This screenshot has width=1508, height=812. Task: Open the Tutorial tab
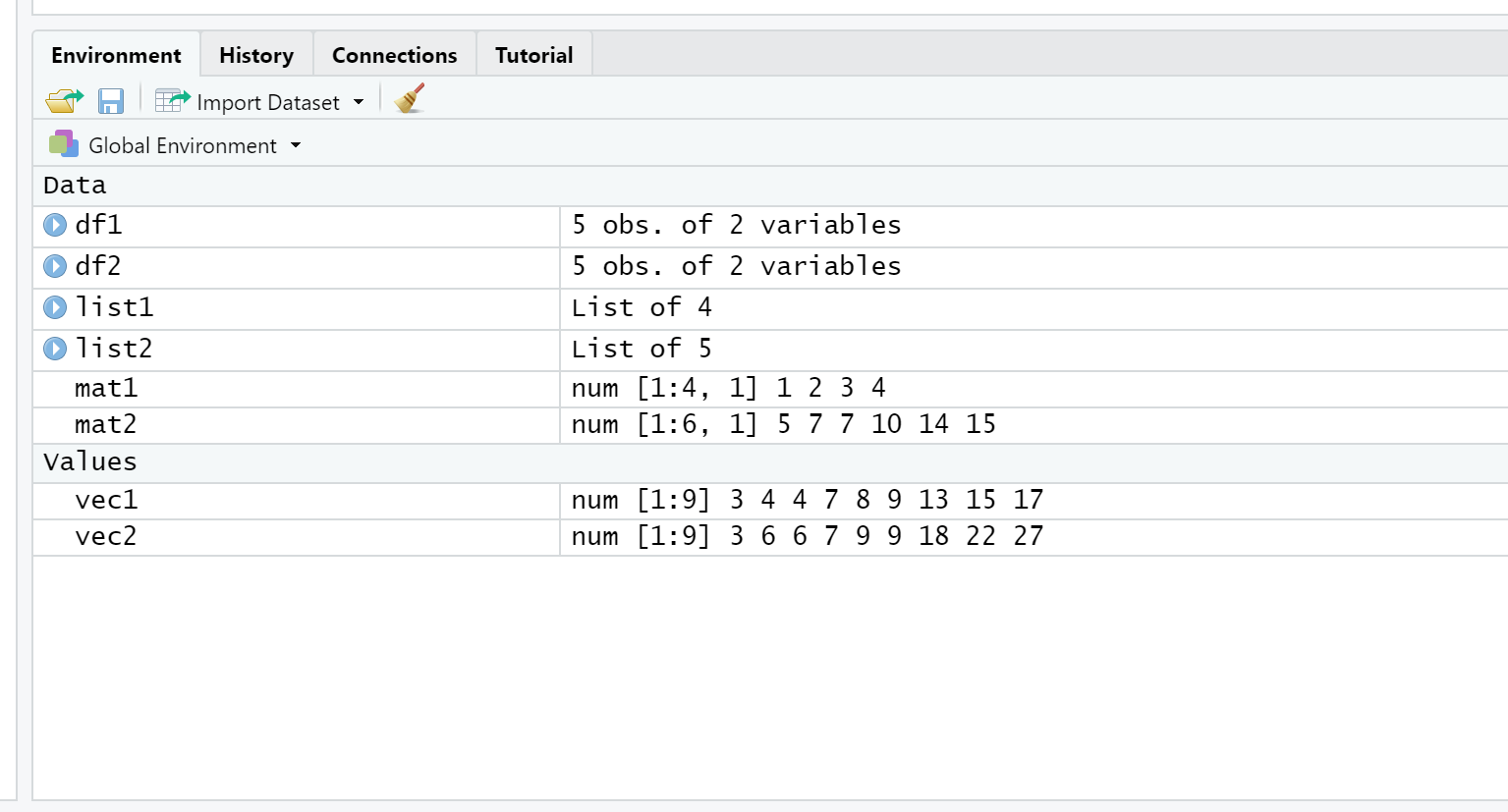point(533,55)
